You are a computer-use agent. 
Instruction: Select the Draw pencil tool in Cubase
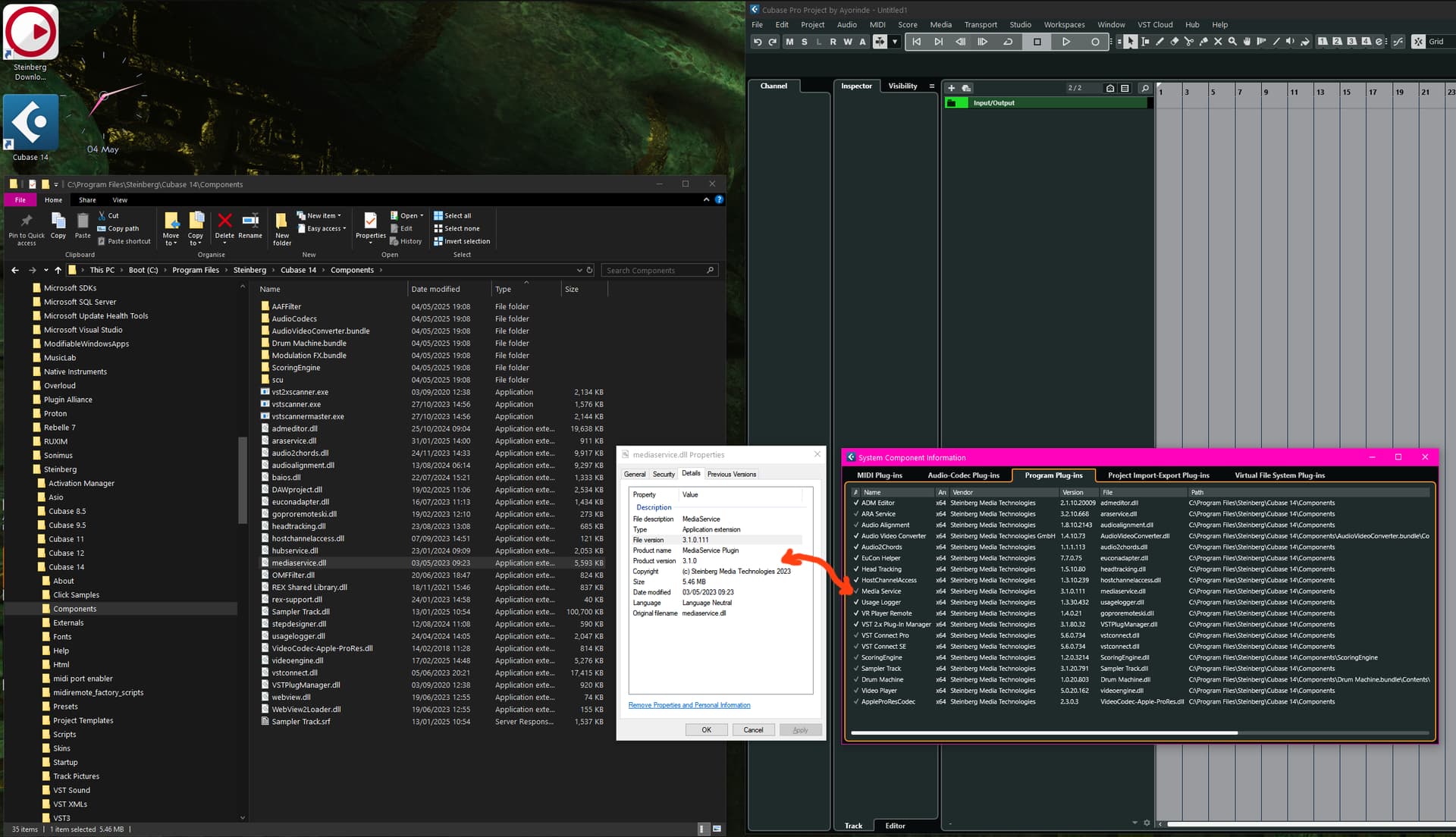pyautogui.click(x=1159, y=42)
